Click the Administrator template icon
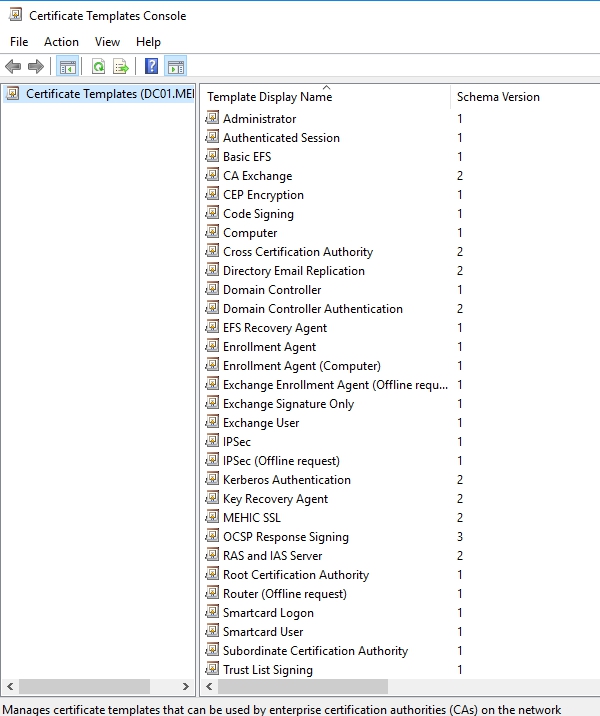 pos(212,118)
